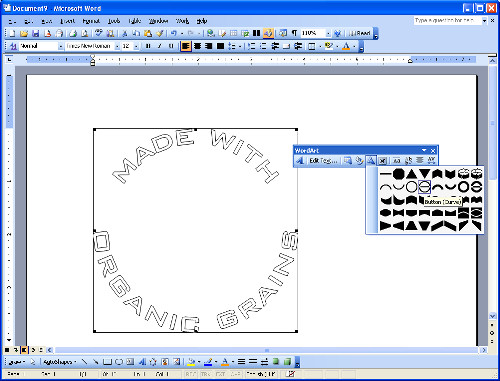The width and height of the screenshot is (500, 381).
Task: Open the Style dropdown showing Normal
Action: tap(61, 46)
